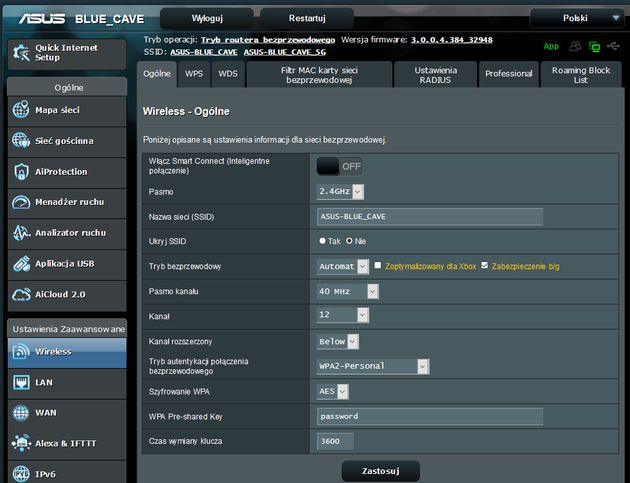
Task: Select Nie for Ukryj SSID
Action: coord(349,241)
